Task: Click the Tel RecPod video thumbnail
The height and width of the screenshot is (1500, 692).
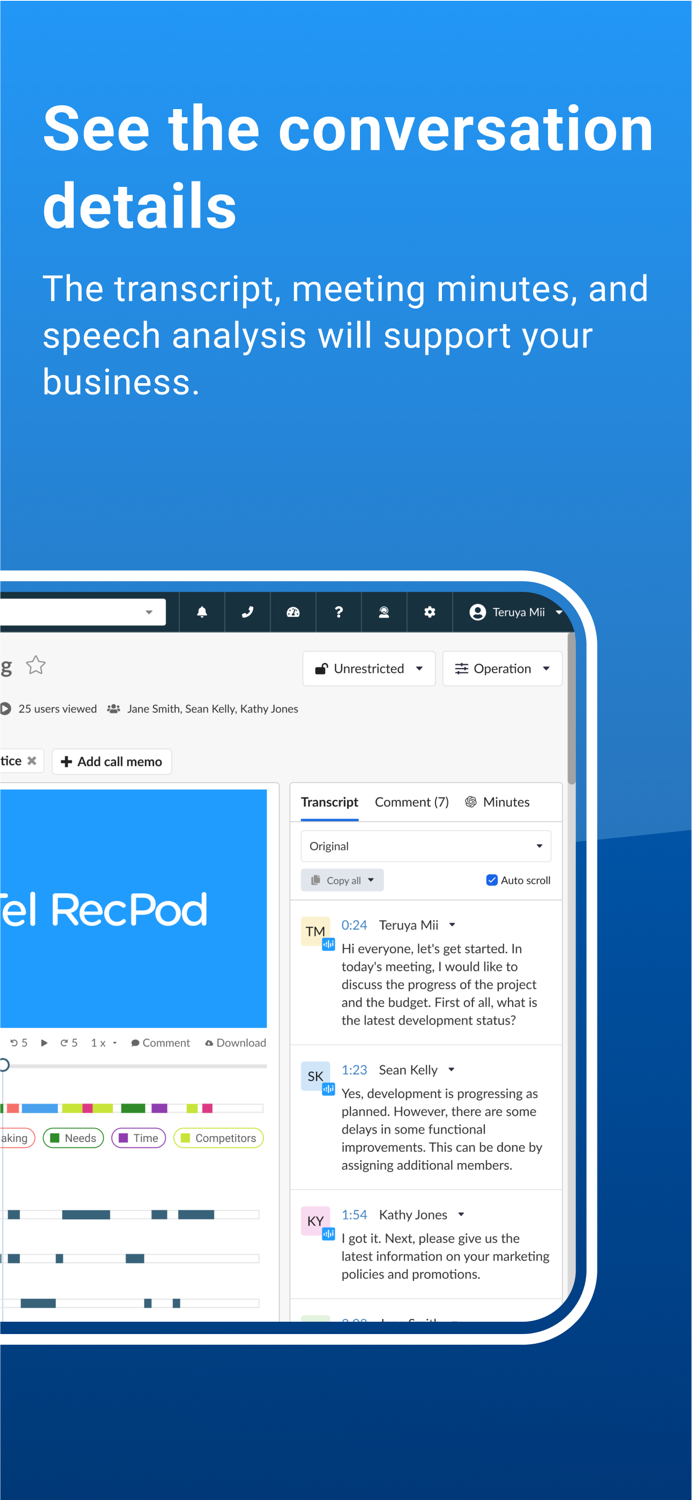Action: pos(134,908)
